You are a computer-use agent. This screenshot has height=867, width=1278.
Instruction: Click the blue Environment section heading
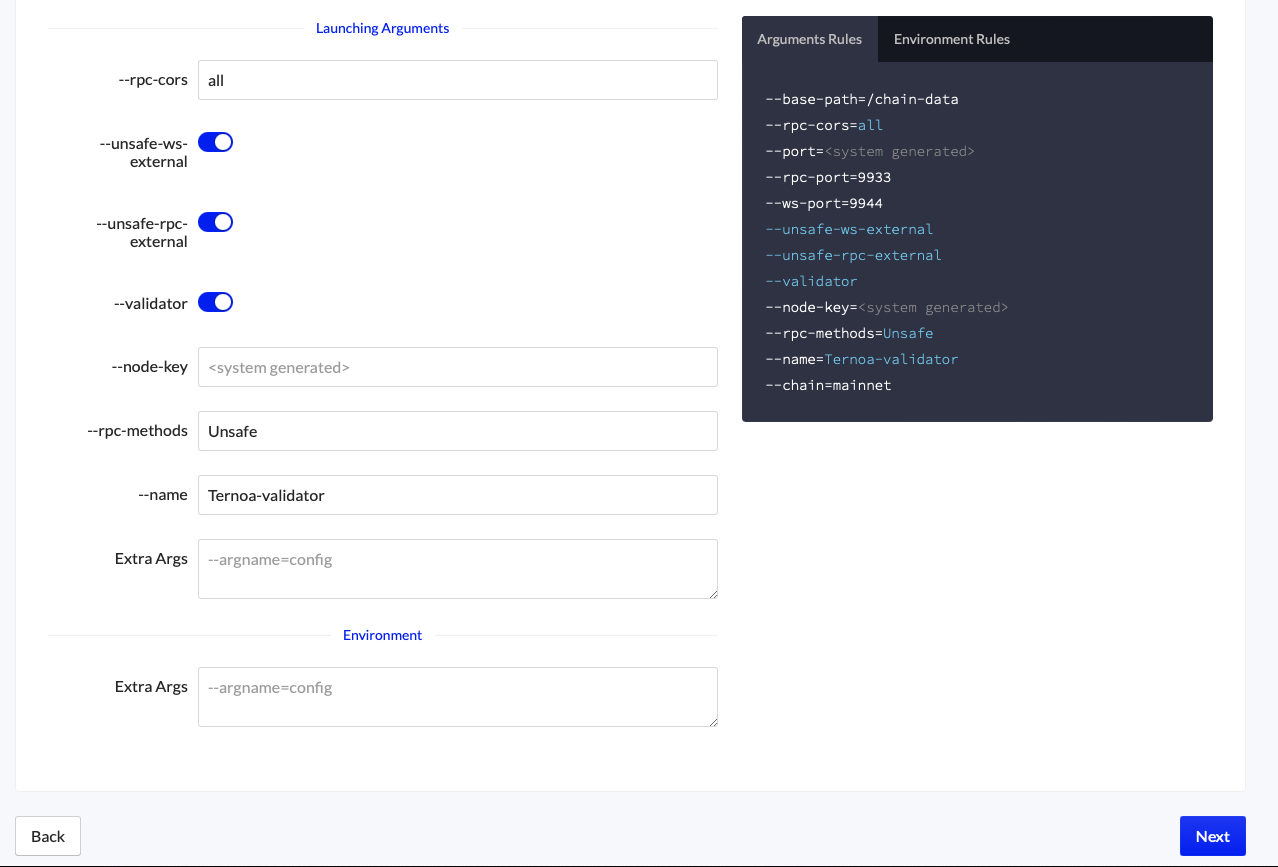click(x=382, y=635)
